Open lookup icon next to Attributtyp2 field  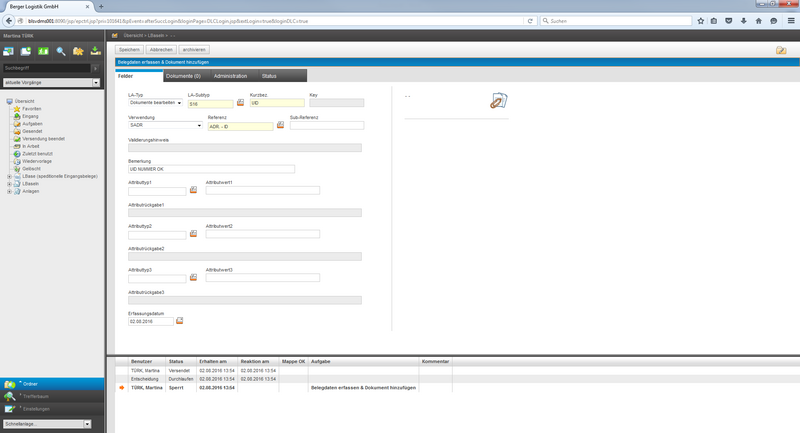click(193, 234)
